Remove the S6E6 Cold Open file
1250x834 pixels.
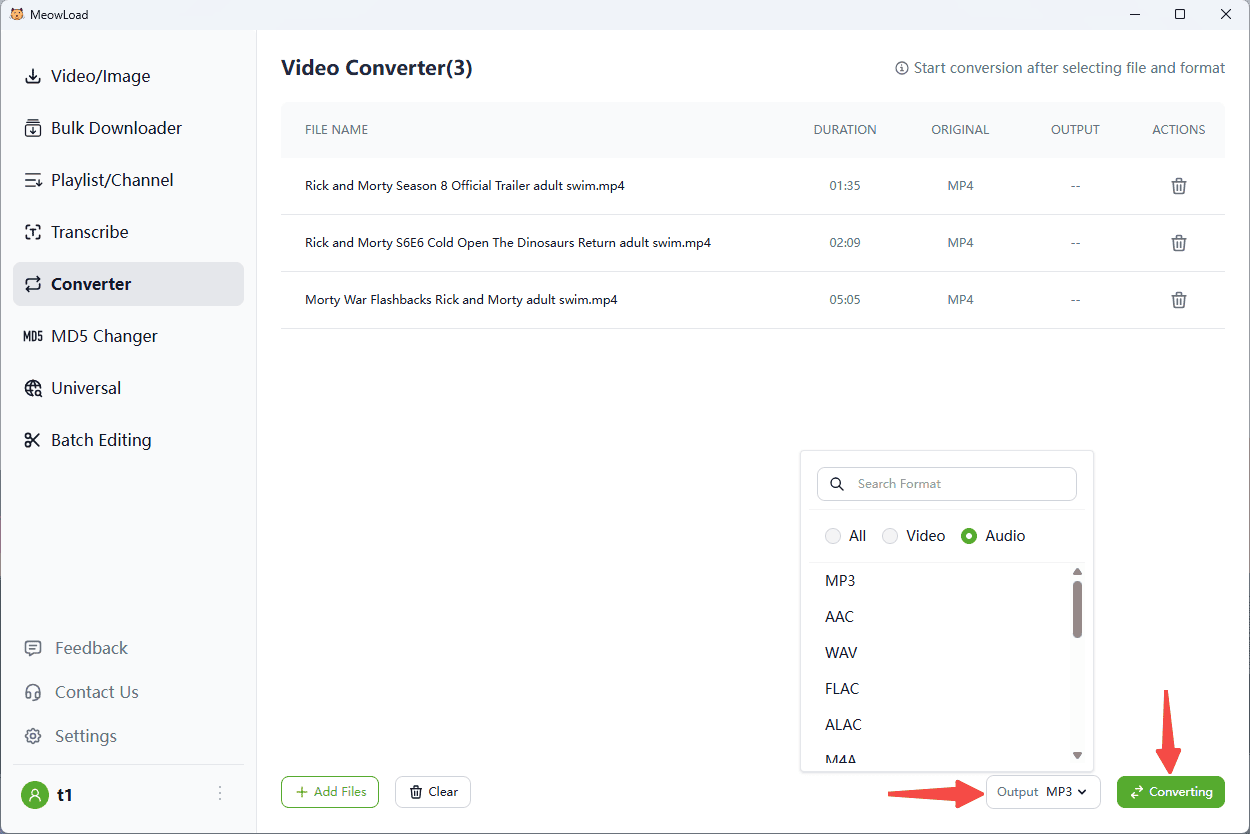(1178, 243)
